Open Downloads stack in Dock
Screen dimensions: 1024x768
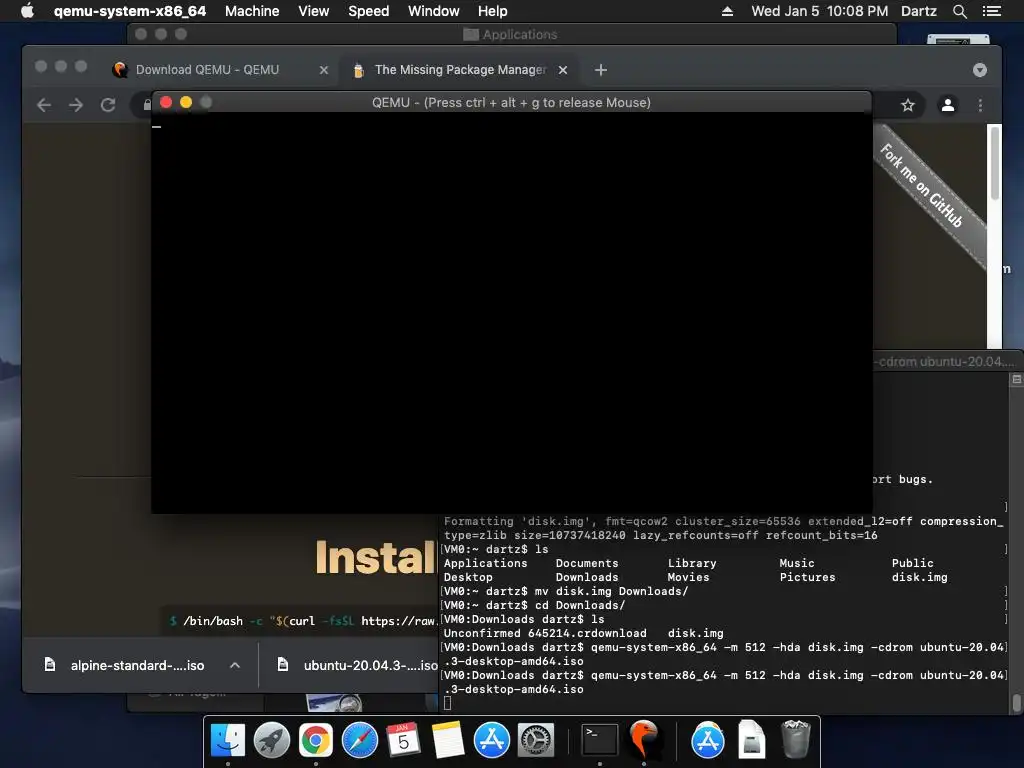coord(752,740)
